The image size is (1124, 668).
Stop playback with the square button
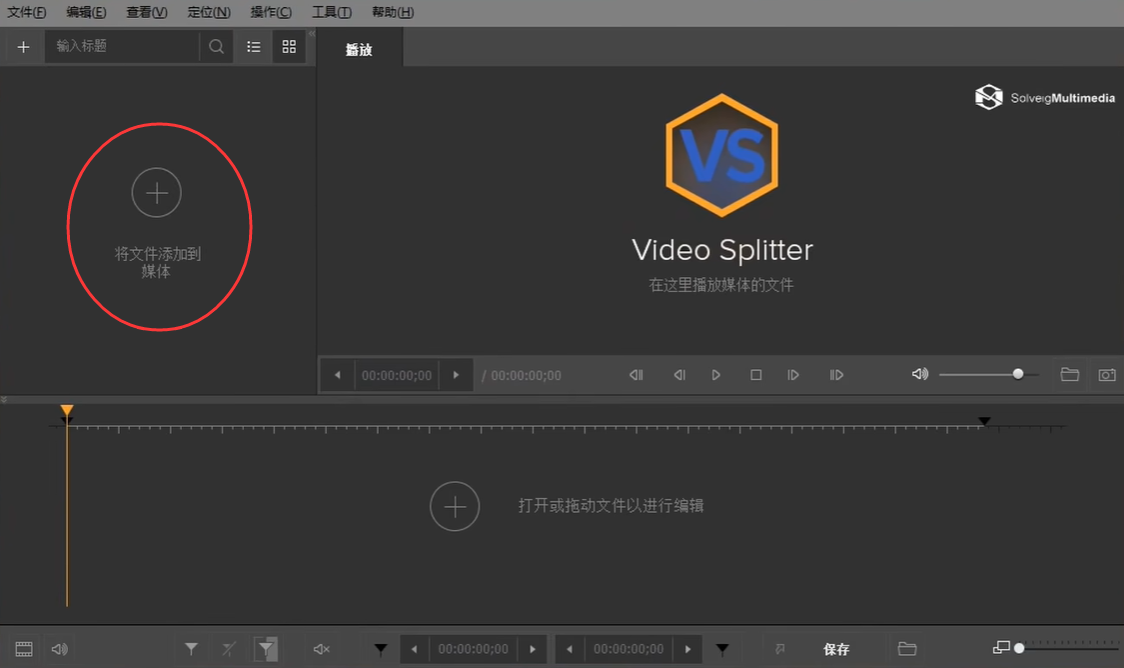click(756, 375)
